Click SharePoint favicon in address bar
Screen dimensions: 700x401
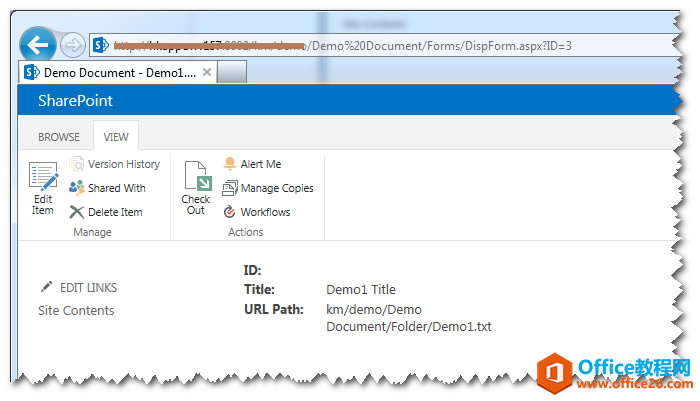click(100, 45)
